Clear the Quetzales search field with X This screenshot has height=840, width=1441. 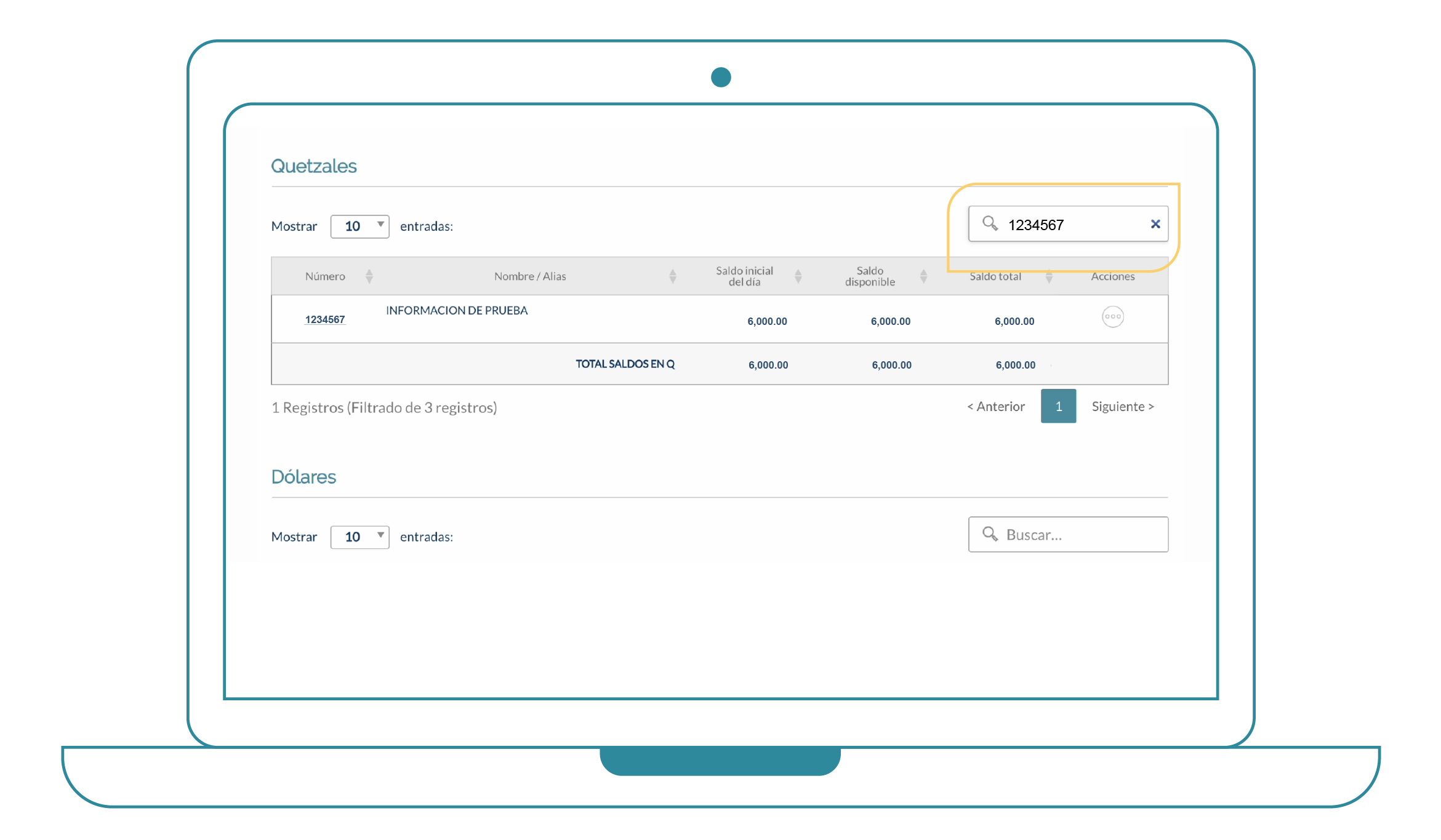(x=1155, y=224)
